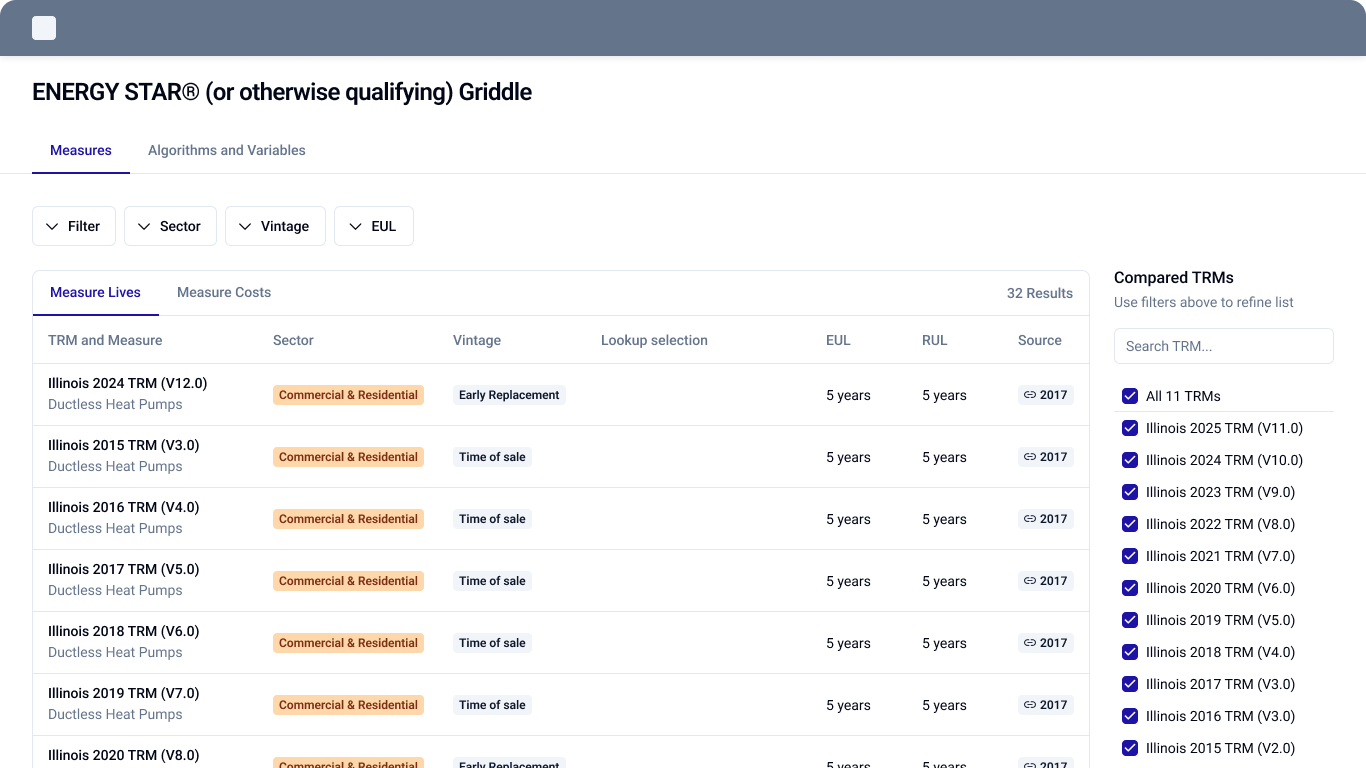Click the 32 Results count
This screenshot has height=768, width=1366.
tap(1040, 293)
